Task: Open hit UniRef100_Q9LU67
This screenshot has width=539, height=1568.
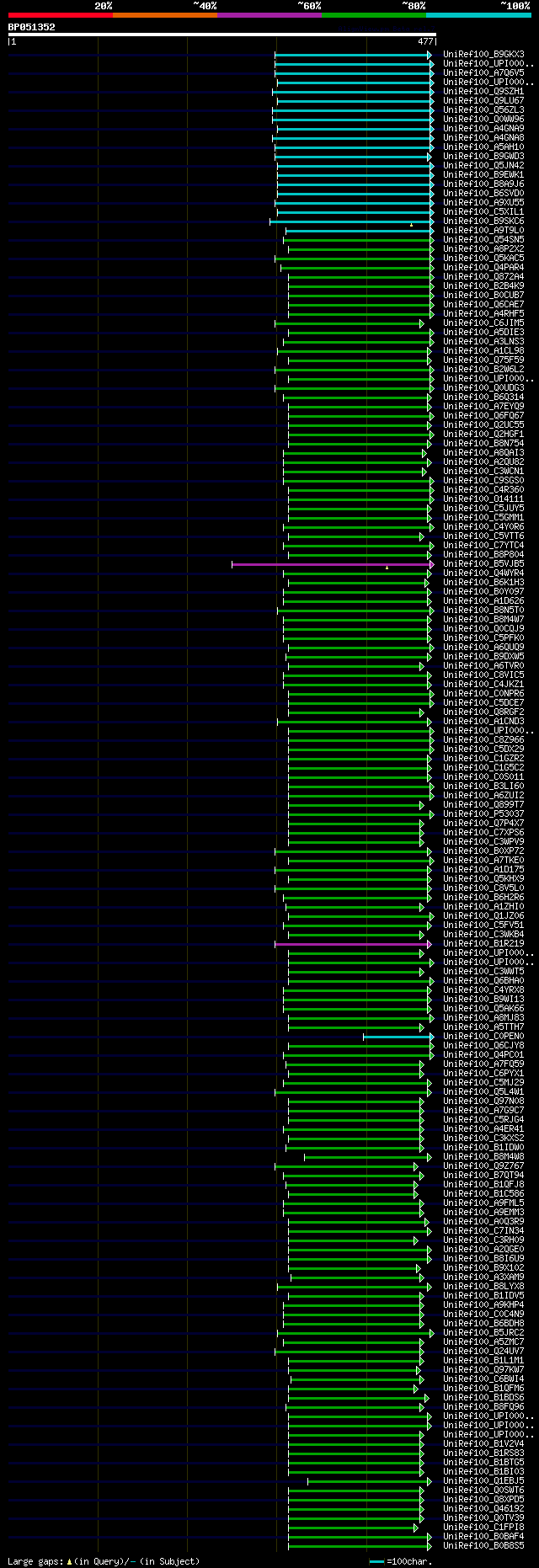Action: pos(483,101)
